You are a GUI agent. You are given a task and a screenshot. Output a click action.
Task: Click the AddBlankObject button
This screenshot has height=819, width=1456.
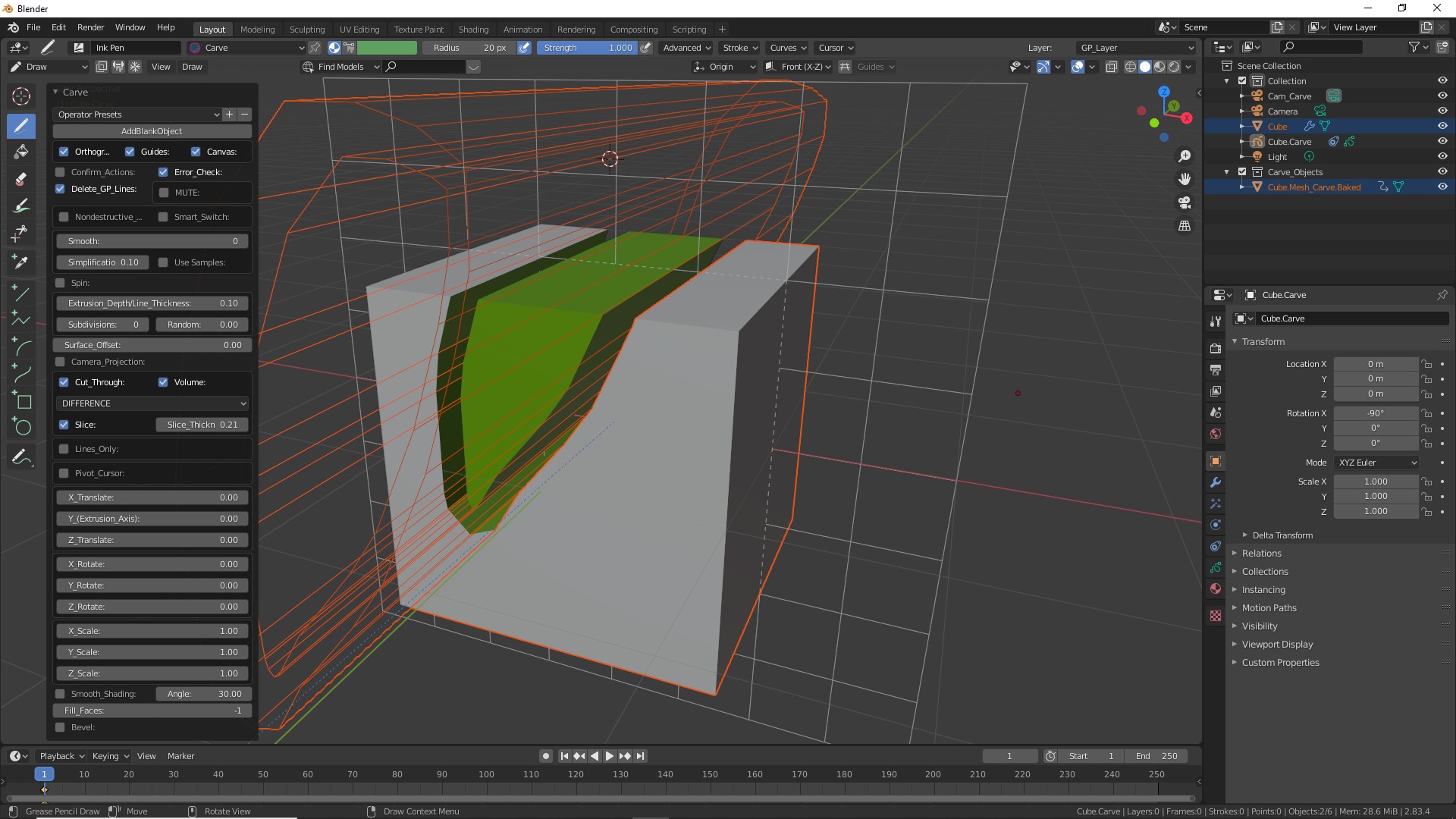pos(152,131)
